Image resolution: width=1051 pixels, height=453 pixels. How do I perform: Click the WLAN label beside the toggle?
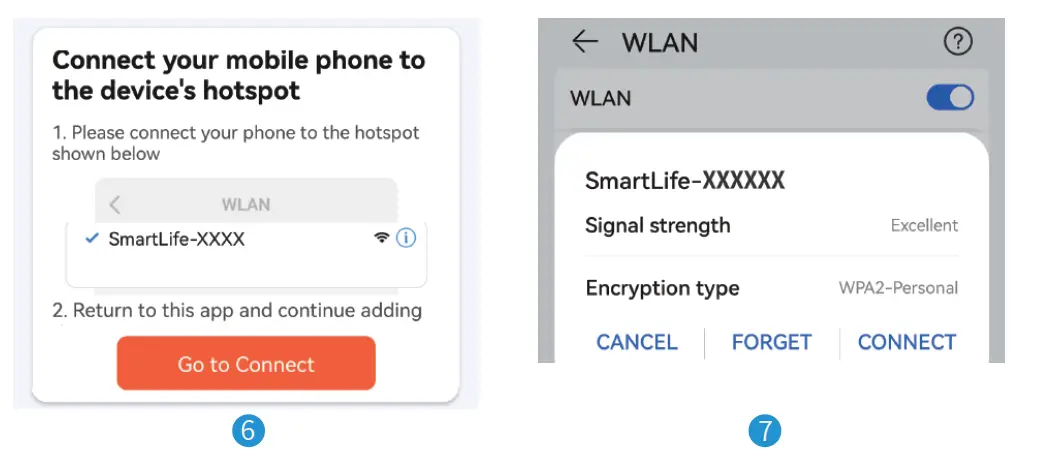(600, 98)
